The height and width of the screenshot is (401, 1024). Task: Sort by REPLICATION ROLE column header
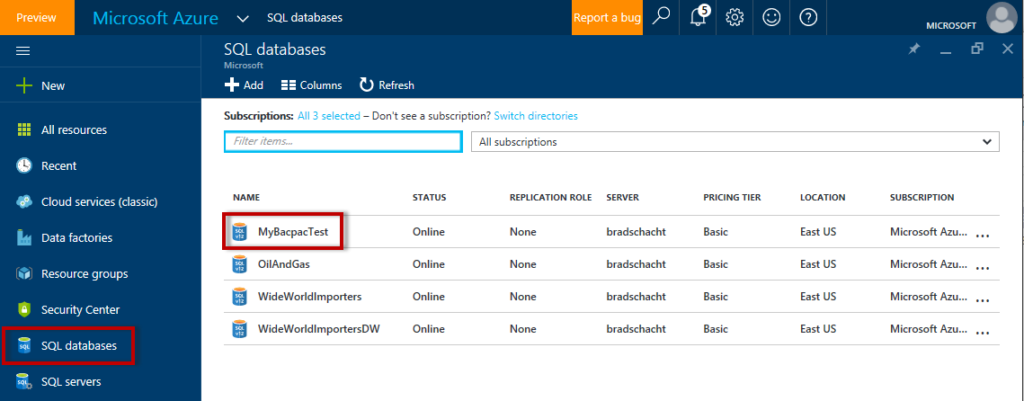(551, 197)
